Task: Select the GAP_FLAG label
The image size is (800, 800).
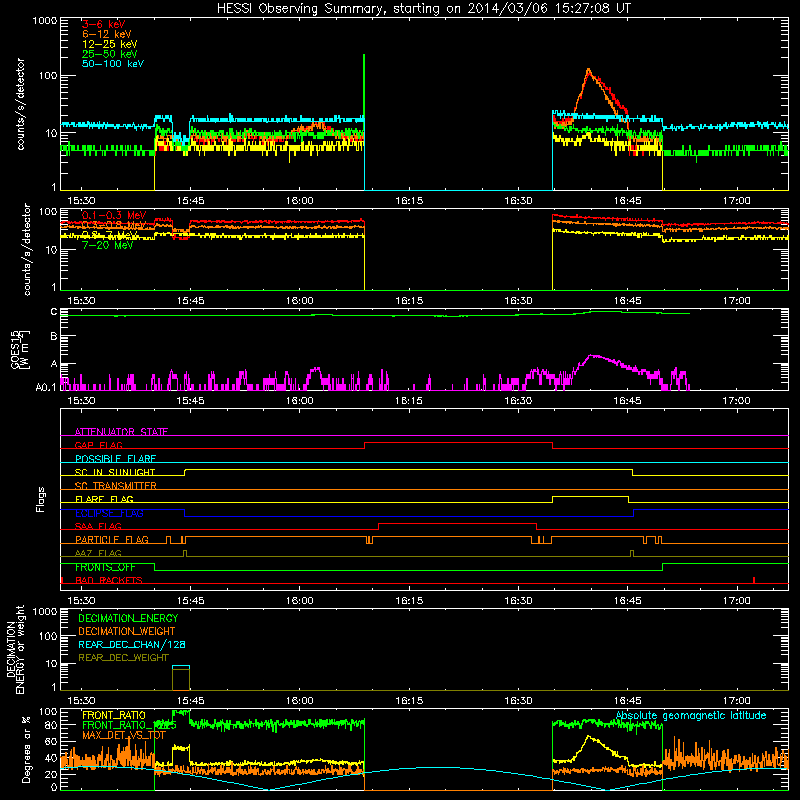Action: click(99, 445)
